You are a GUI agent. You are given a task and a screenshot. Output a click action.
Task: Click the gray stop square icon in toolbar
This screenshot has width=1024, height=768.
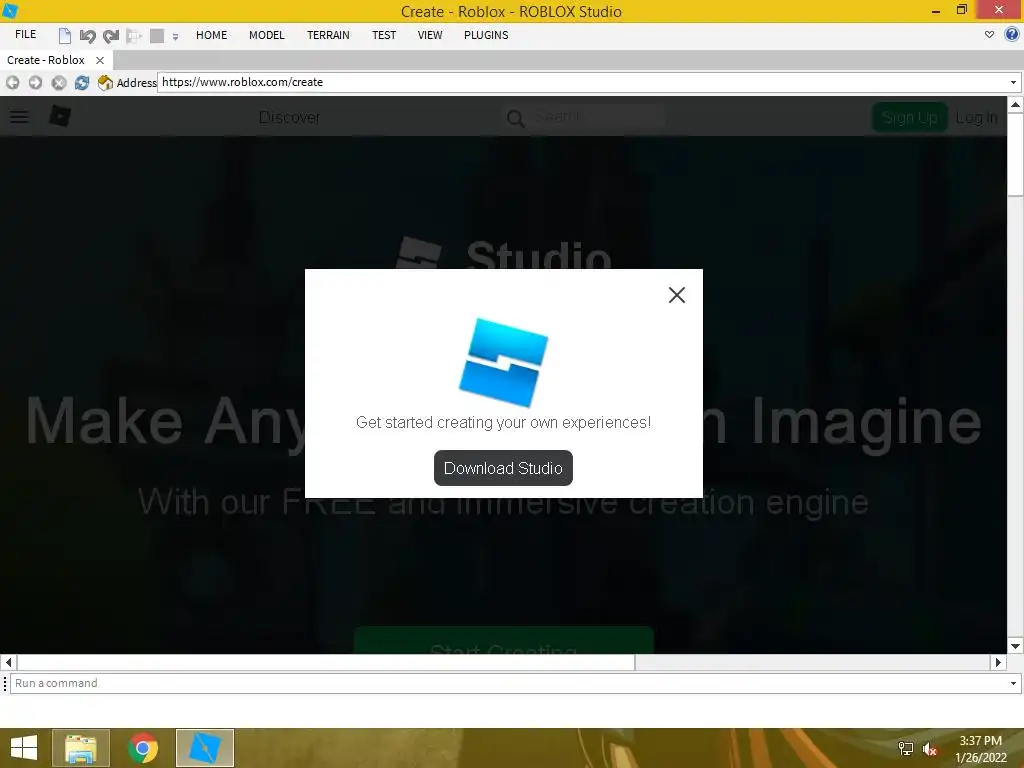click(157, 36)
